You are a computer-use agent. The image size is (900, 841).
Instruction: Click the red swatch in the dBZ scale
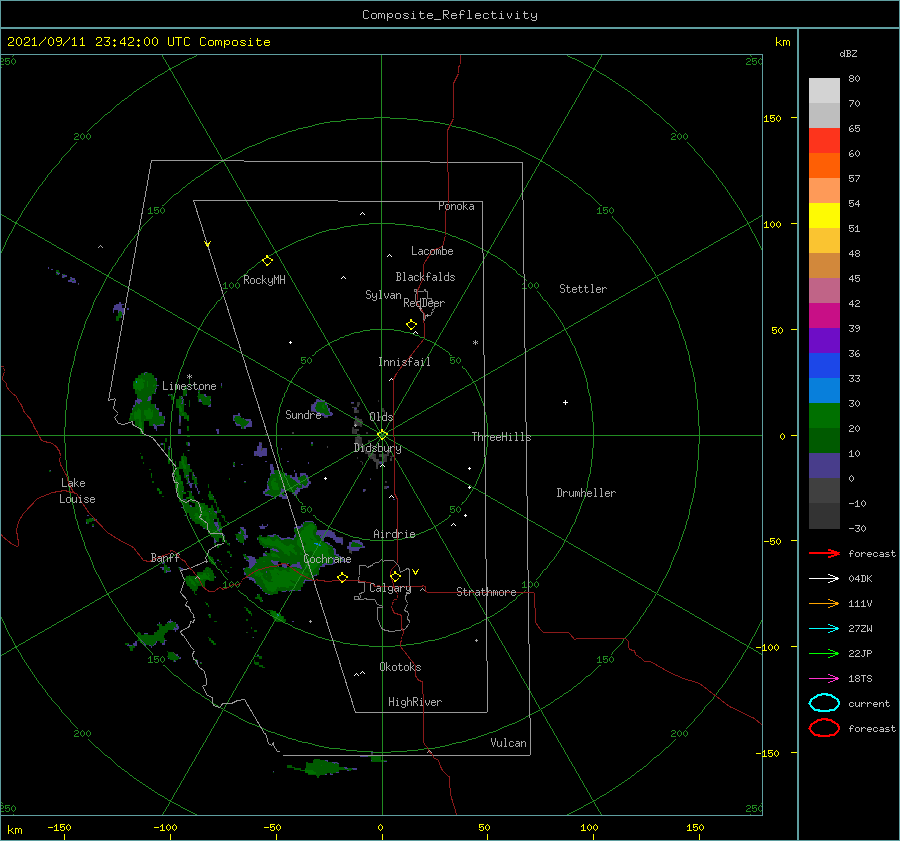[824, 141]
